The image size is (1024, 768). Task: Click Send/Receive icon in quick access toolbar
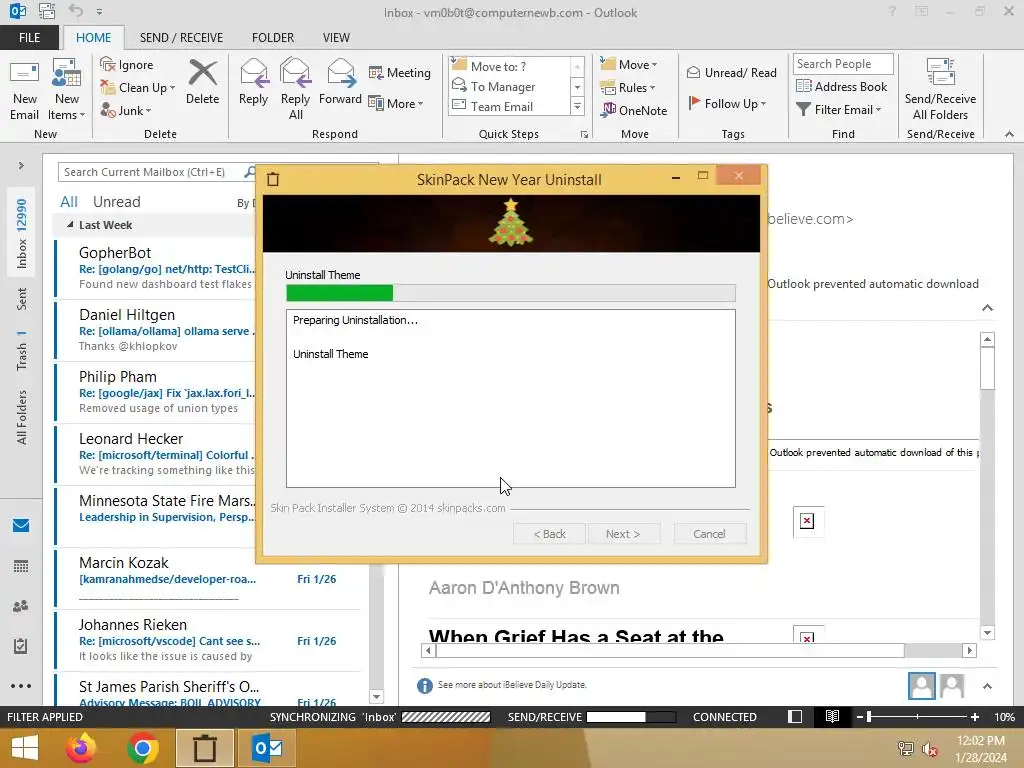pos(46,11)
